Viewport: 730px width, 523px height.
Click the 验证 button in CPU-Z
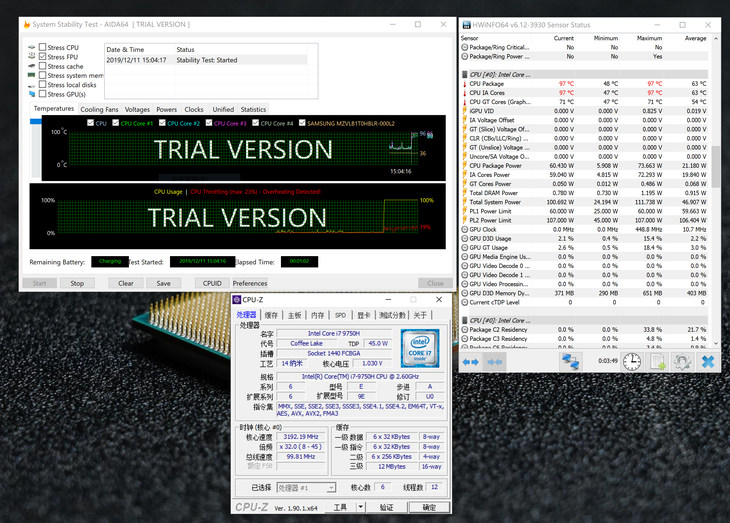pyautogui.click(x=386, y=507)
